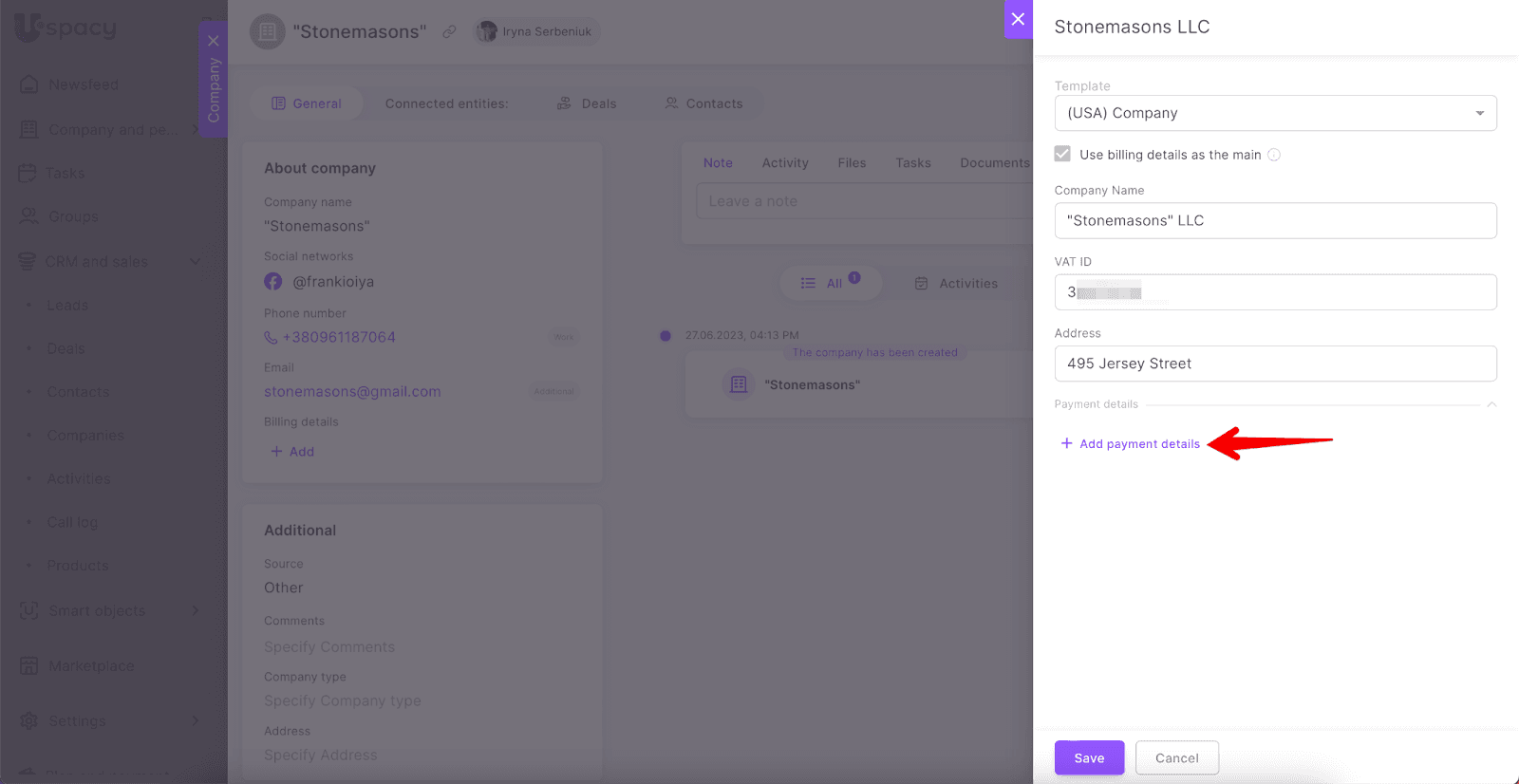Save the billing details

(1089, 757)
